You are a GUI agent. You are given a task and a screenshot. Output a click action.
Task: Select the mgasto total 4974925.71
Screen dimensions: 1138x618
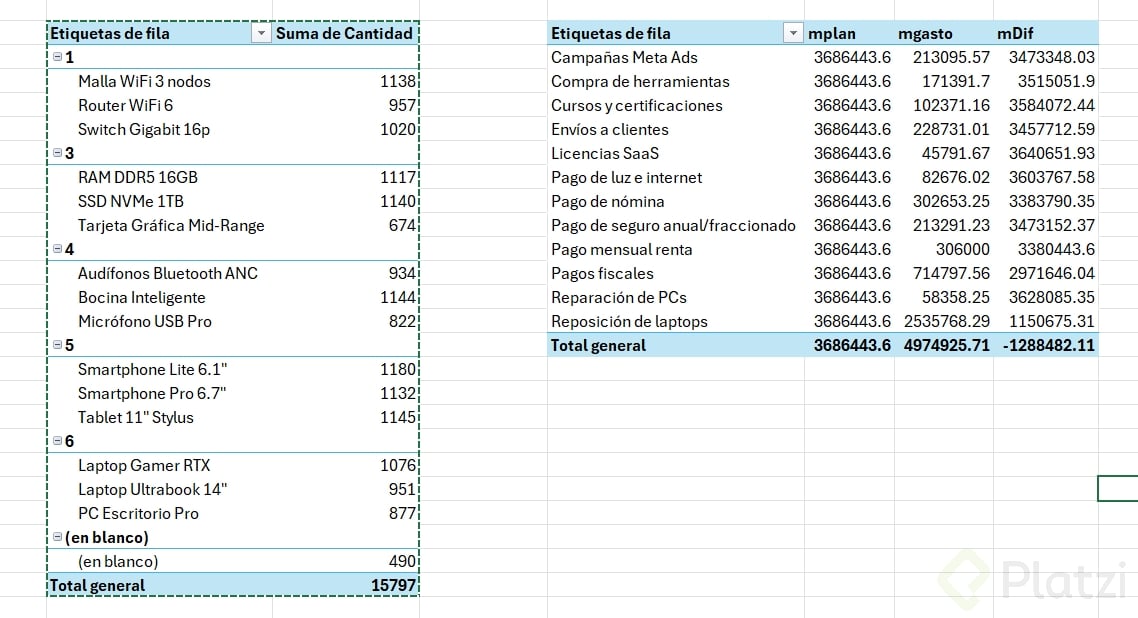946,345
